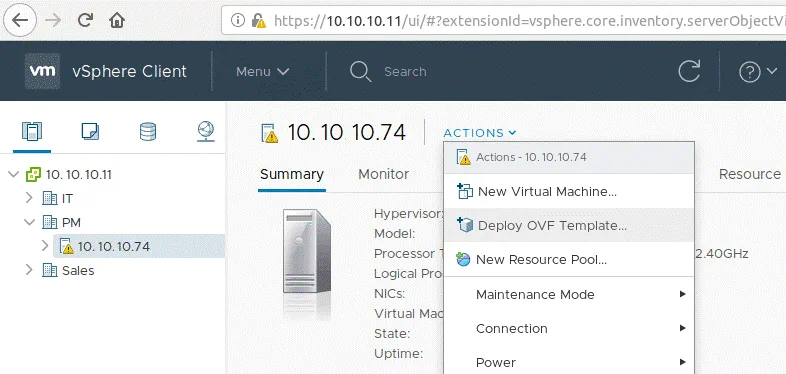Image resolution: width=786 pixels, height=374 pixels.
Task: Expand the IT datacenter node
Action: click(29, 199)
